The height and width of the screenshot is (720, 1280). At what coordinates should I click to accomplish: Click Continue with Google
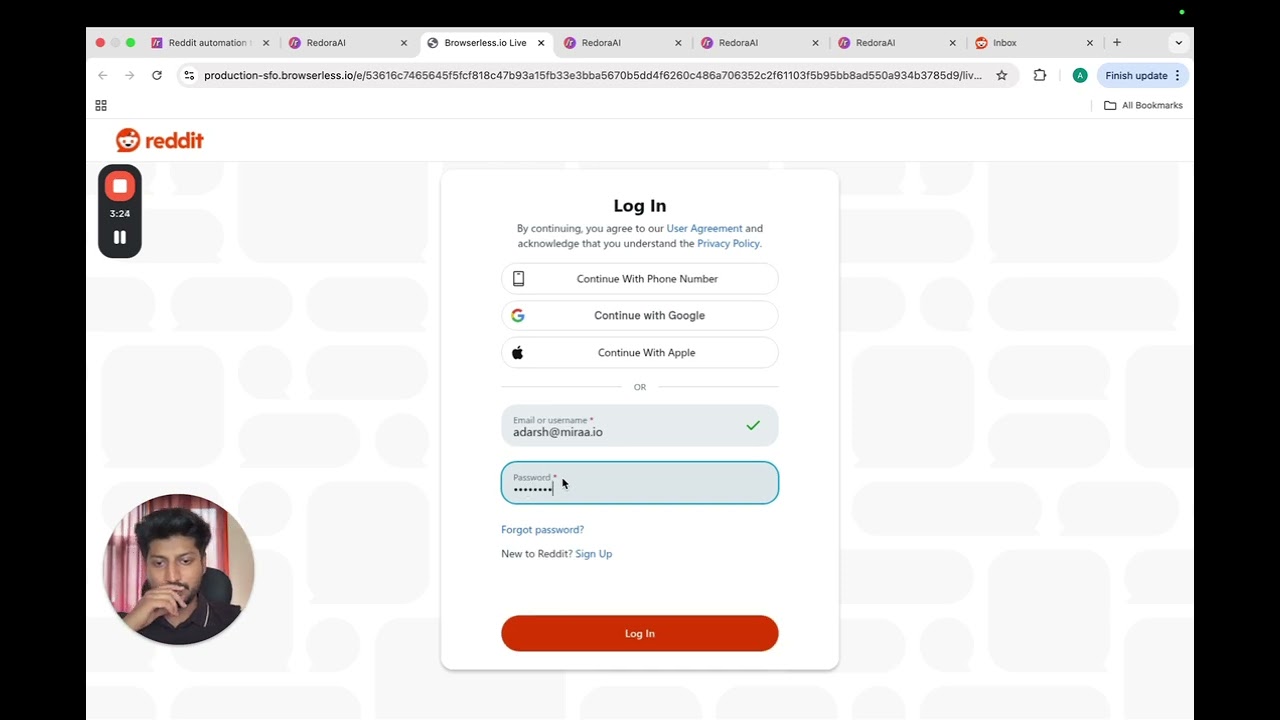pos(640,315)
